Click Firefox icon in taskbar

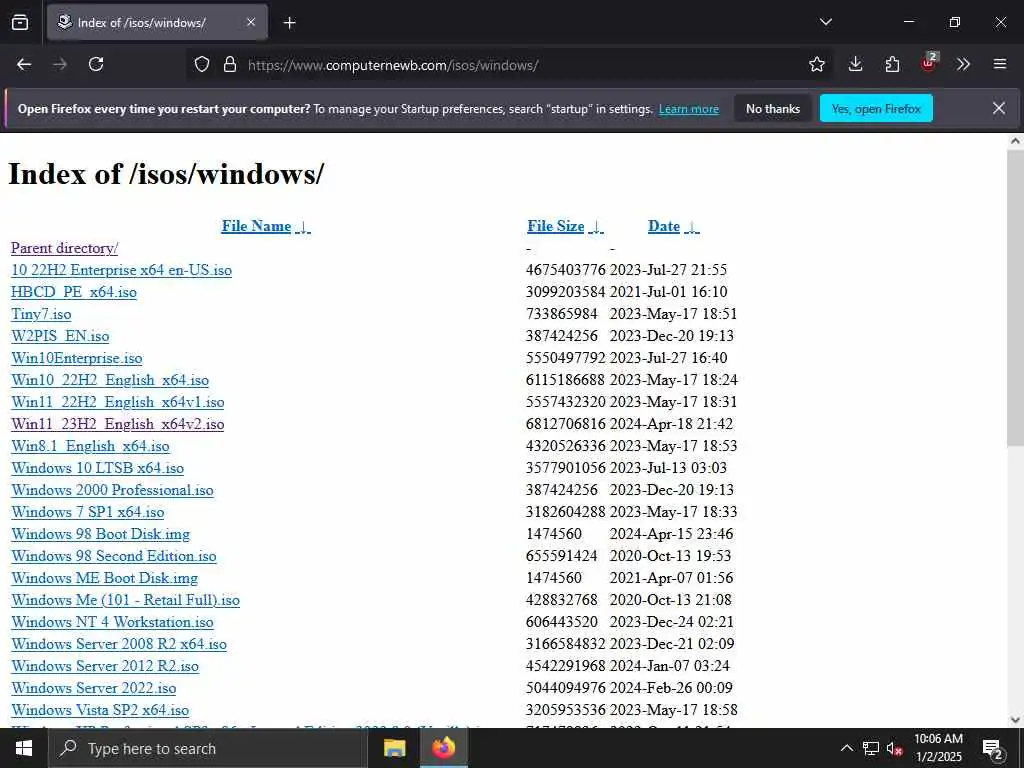point(443,748)
